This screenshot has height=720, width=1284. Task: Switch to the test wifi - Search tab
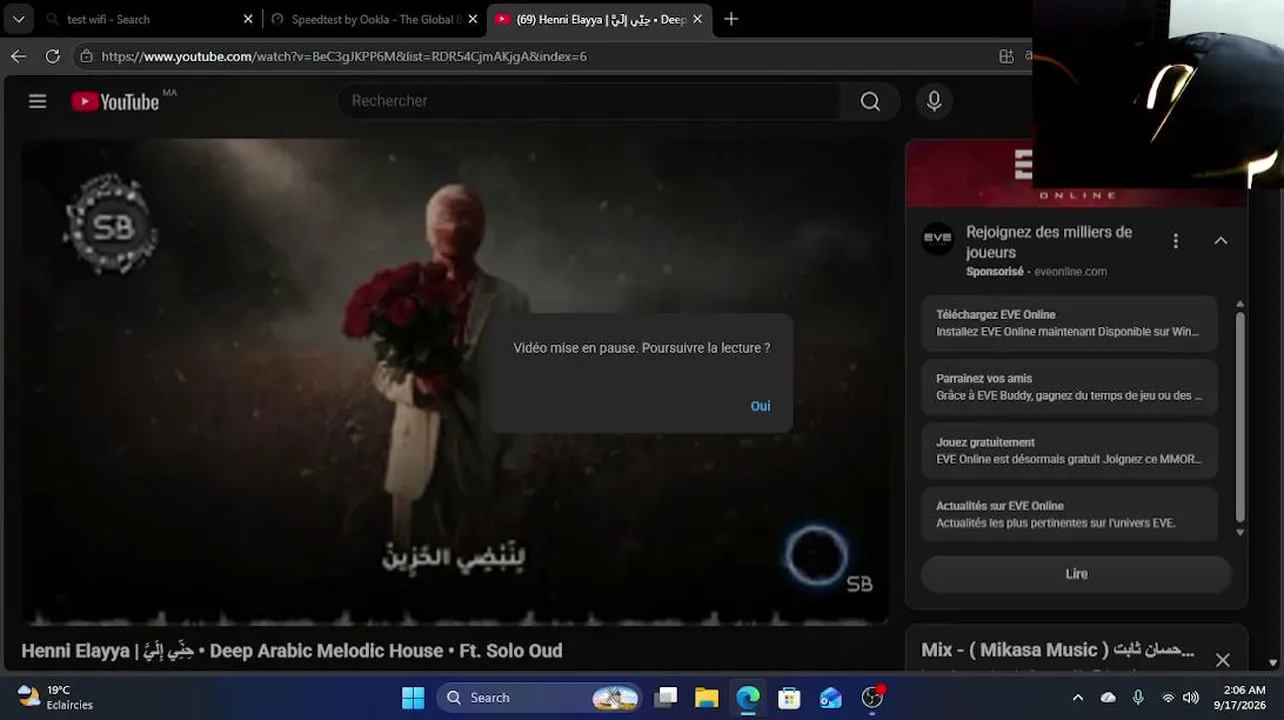click(150, 19)
